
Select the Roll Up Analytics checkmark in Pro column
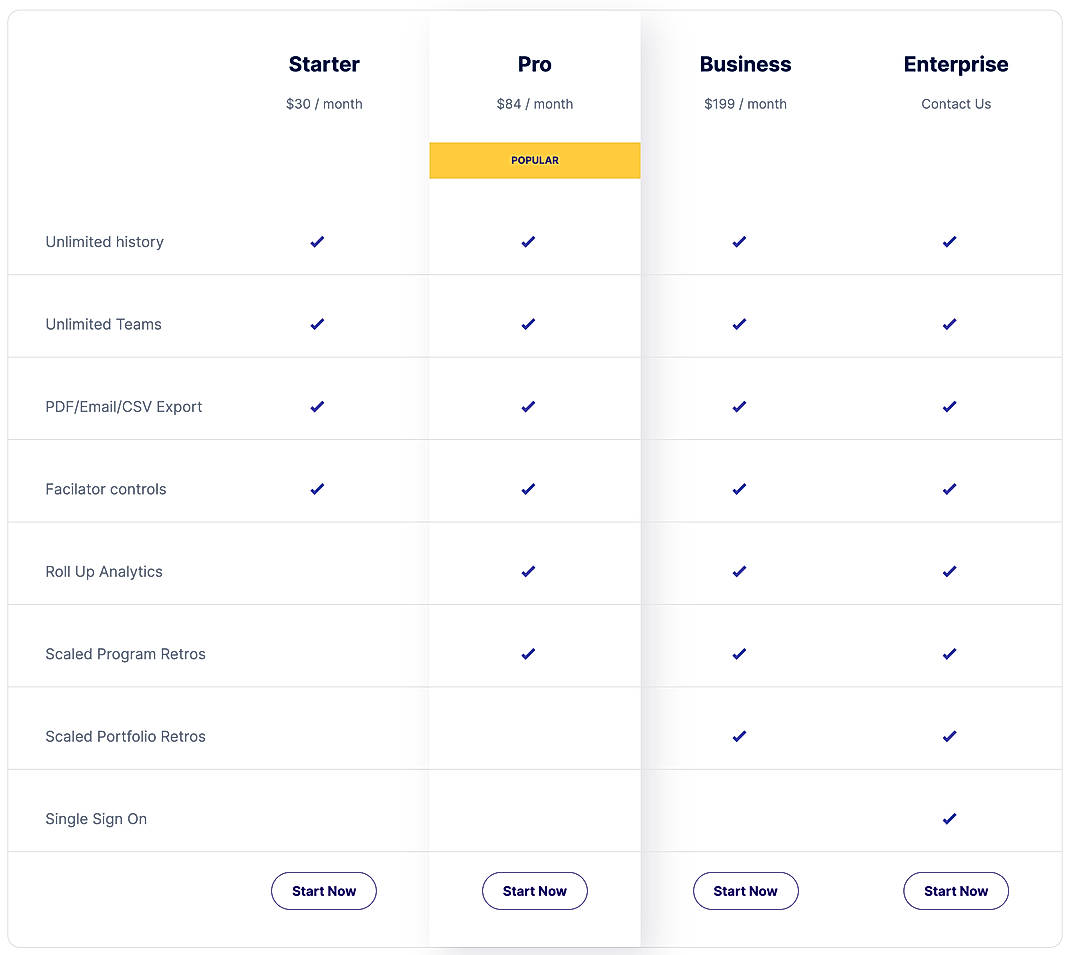(528, 571)
